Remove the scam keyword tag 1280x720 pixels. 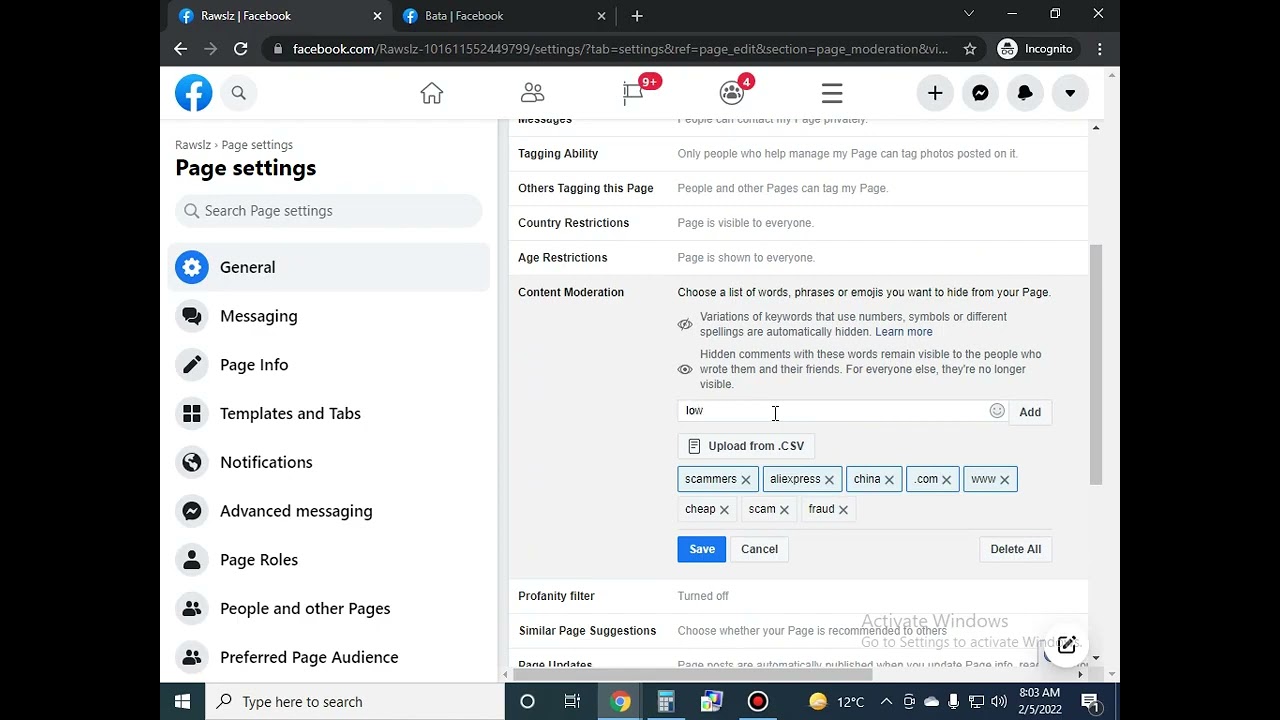[784, 510]
